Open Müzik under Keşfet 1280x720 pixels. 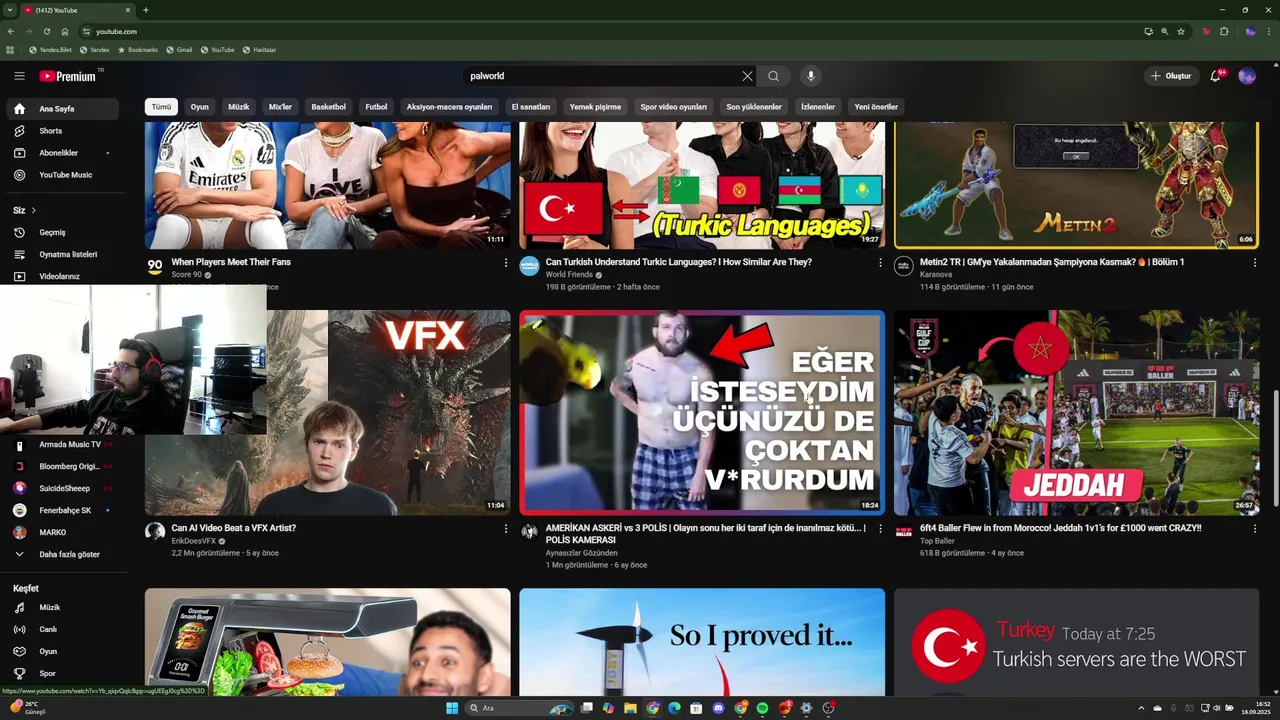tap(63, 607)
